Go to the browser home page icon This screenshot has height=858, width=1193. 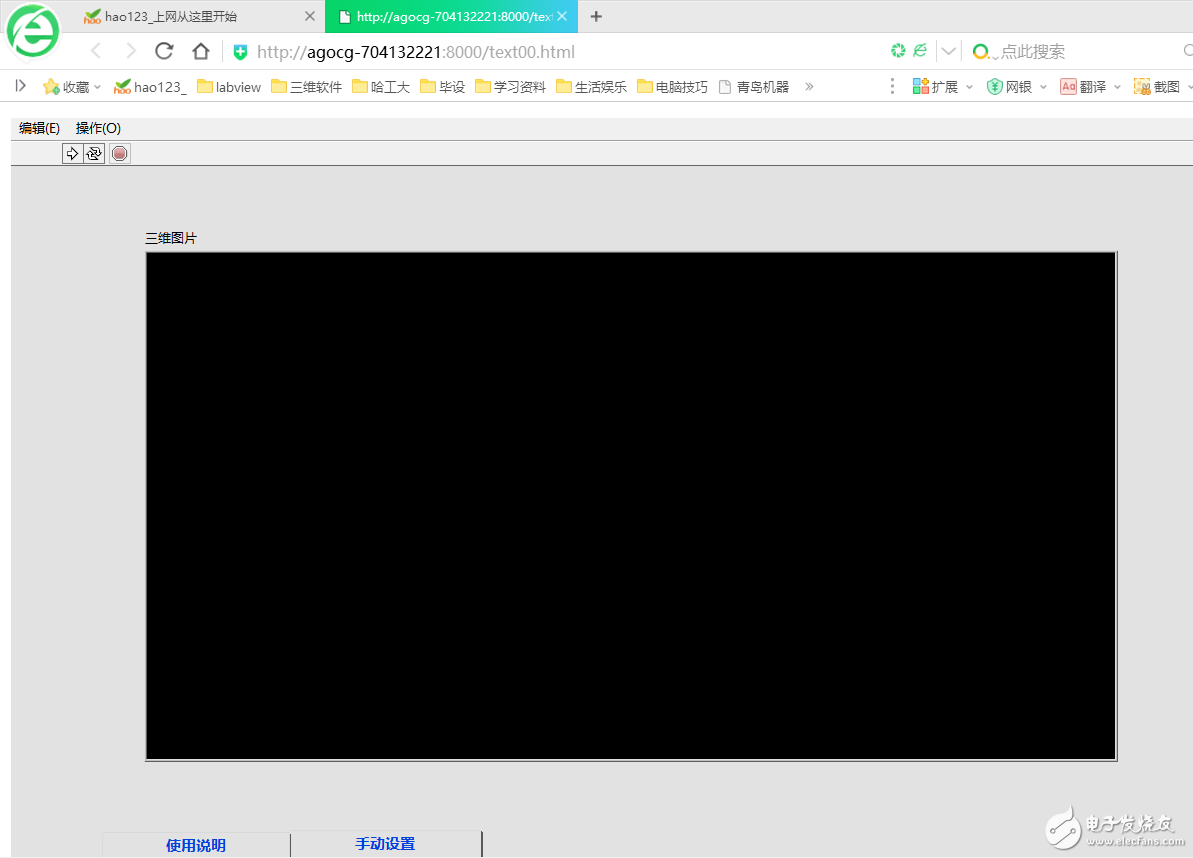tap(201, 51)
